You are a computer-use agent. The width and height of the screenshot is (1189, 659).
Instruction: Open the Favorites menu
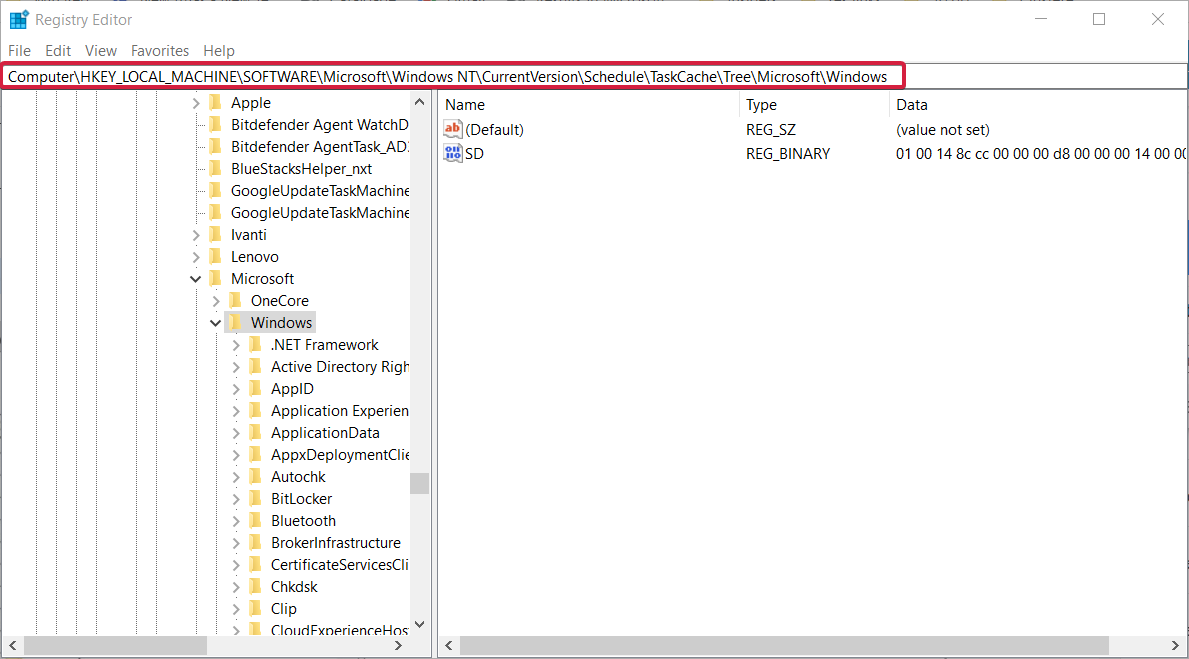coord(160,51)
